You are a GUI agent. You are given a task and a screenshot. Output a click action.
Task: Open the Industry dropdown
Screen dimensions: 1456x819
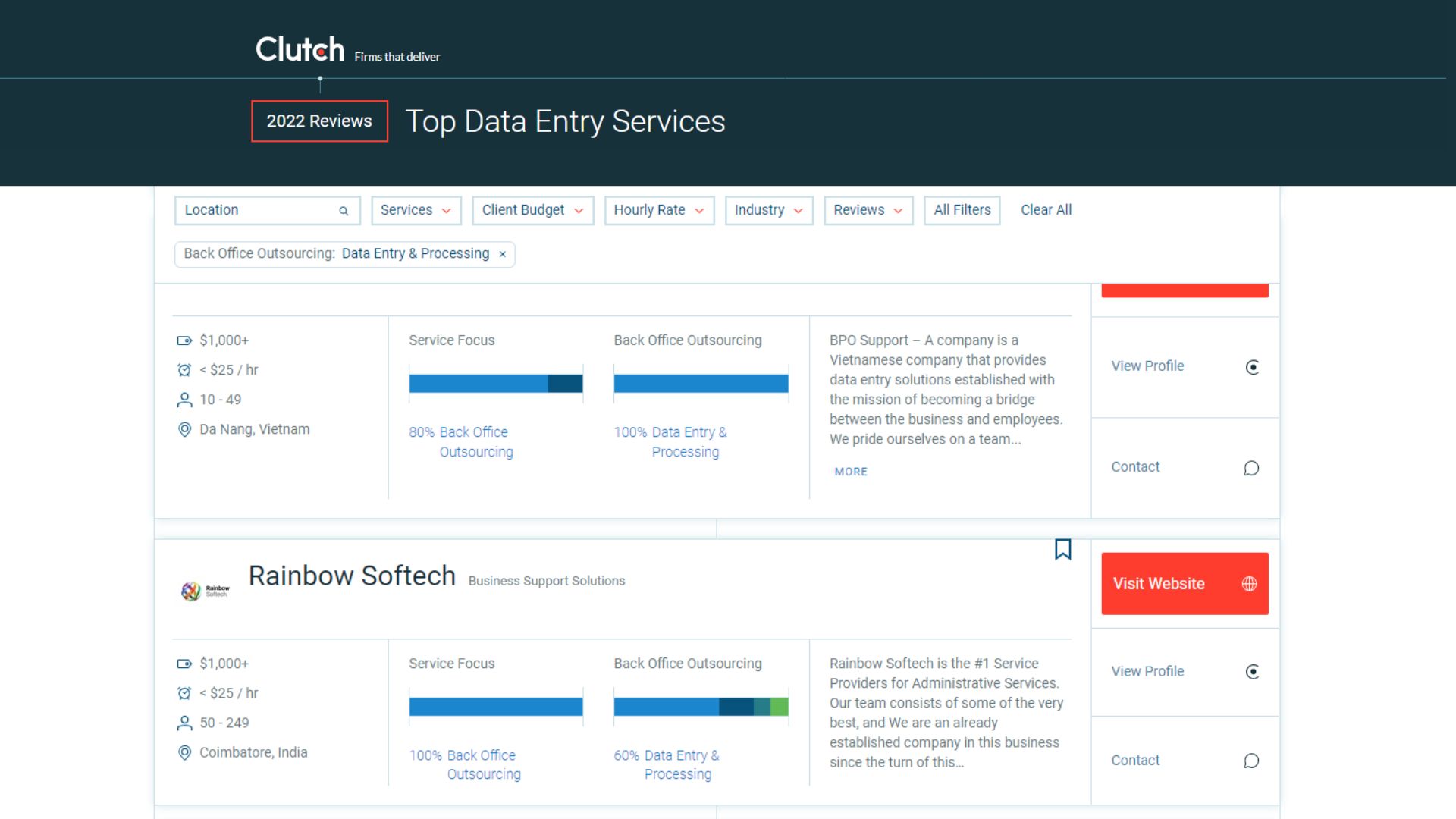[x=768, y=210]
